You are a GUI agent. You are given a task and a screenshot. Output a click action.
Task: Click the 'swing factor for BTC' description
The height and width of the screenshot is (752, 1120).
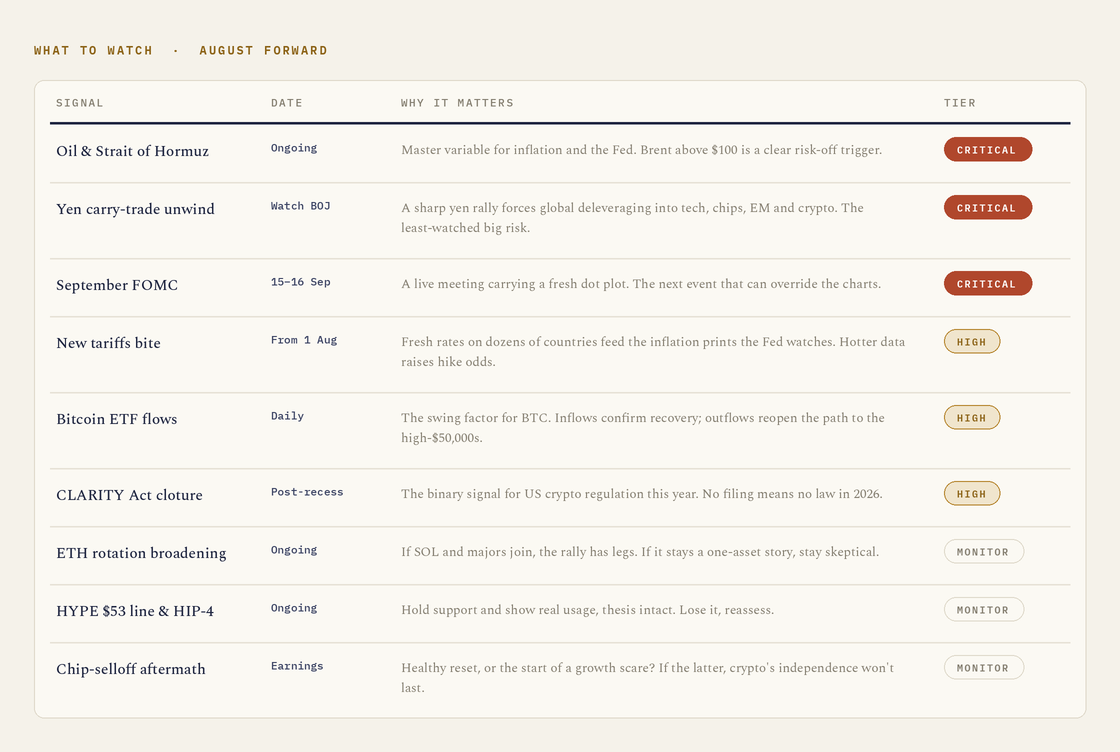(x=643, y=427)
